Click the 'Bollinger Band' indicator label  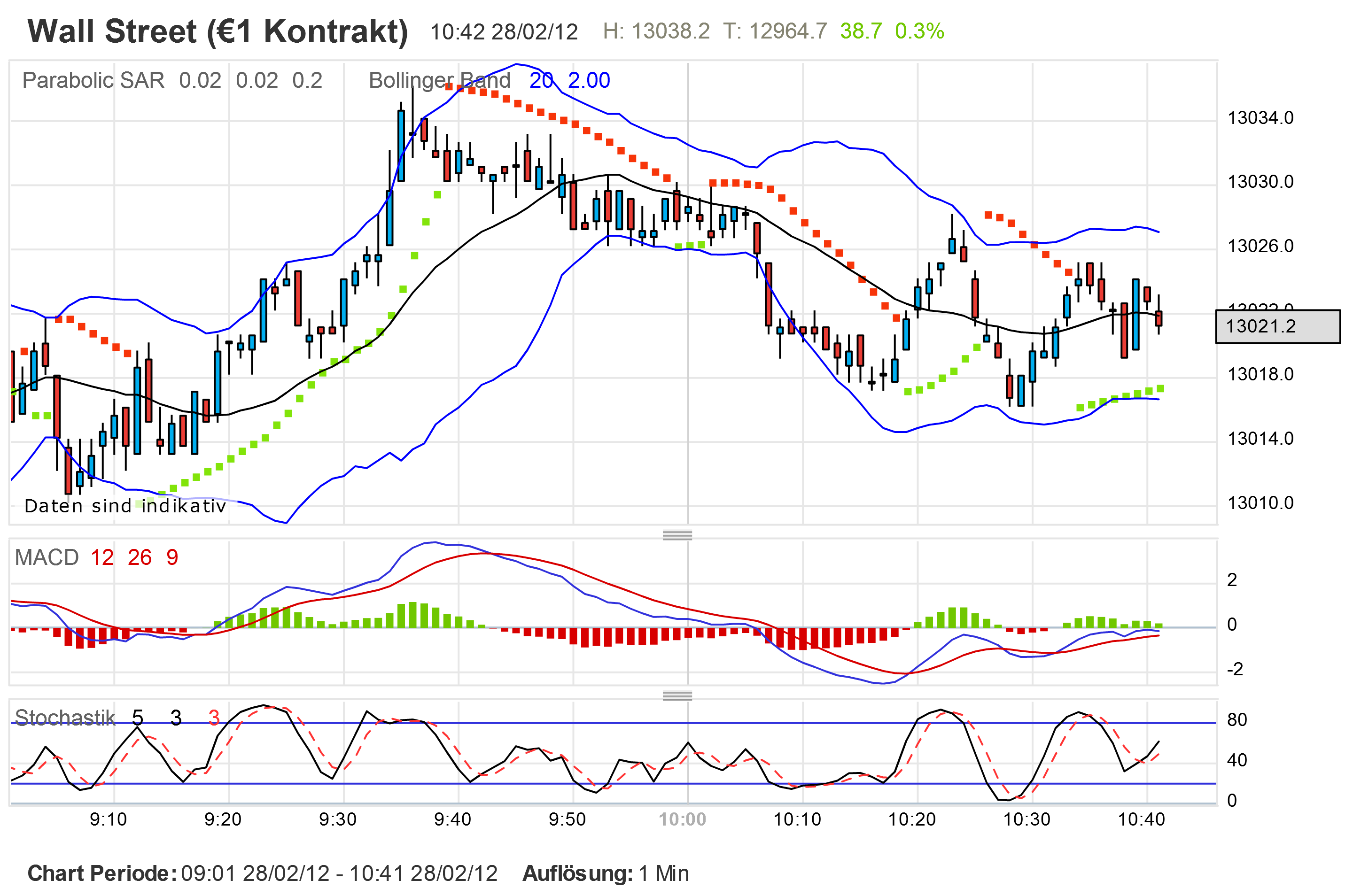(439, 81)
